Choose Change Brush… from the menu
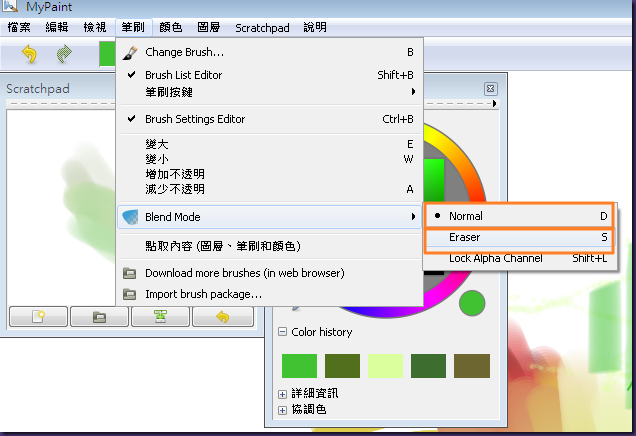This screenshot has width=636, height=436. pos(269,52)
